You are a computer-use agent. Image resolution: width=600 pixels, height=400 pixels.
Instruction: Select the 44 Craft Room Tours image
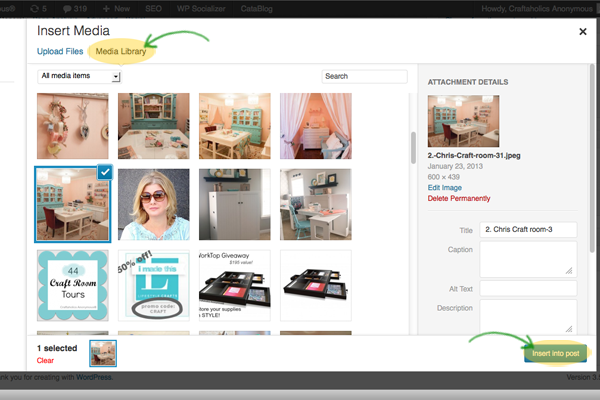tap(72, 284)
